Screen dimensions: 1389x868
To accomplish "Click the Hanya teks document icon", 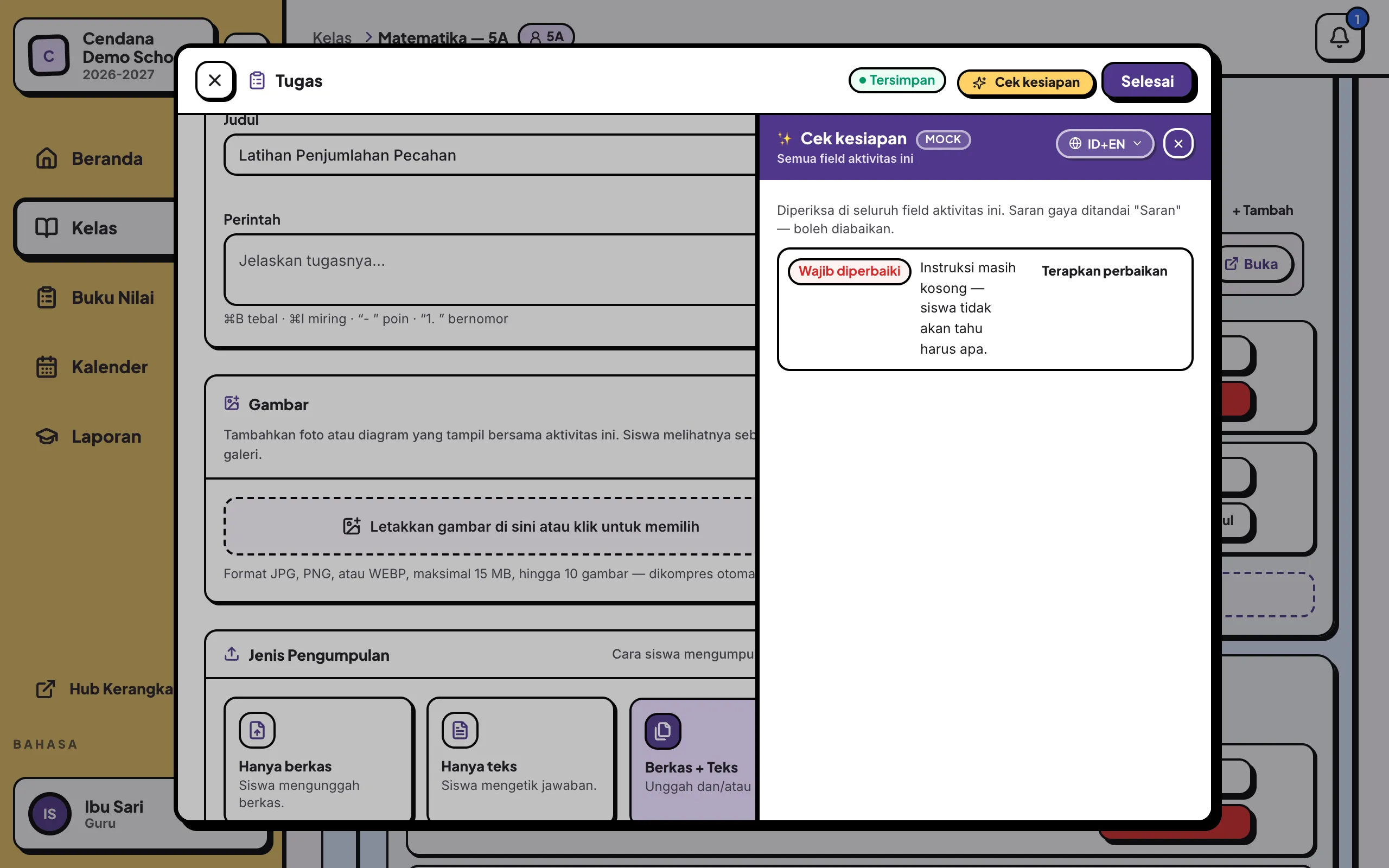I will coord(460,730).
